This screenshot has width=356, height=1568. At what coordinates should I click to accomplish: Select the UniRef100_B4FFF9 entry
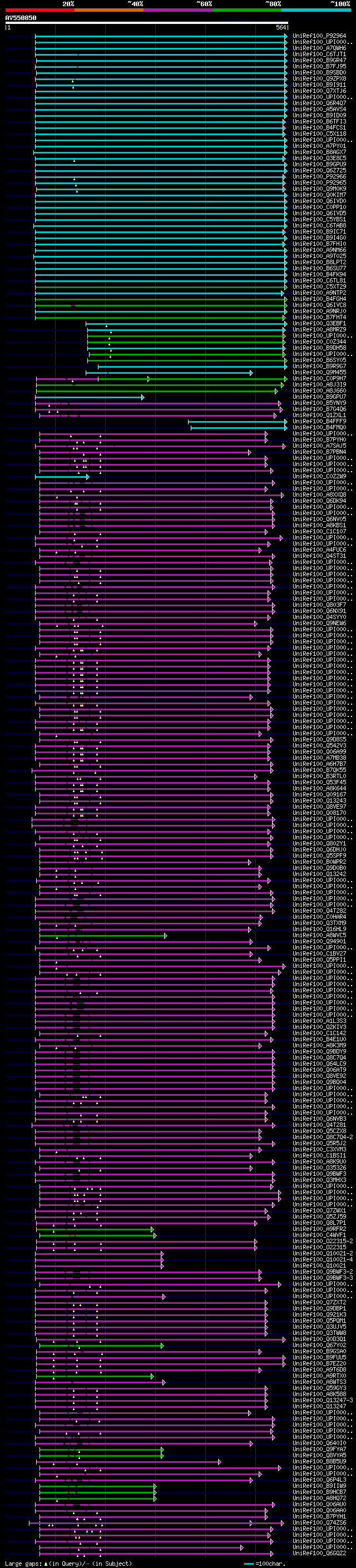click(319, 421)
